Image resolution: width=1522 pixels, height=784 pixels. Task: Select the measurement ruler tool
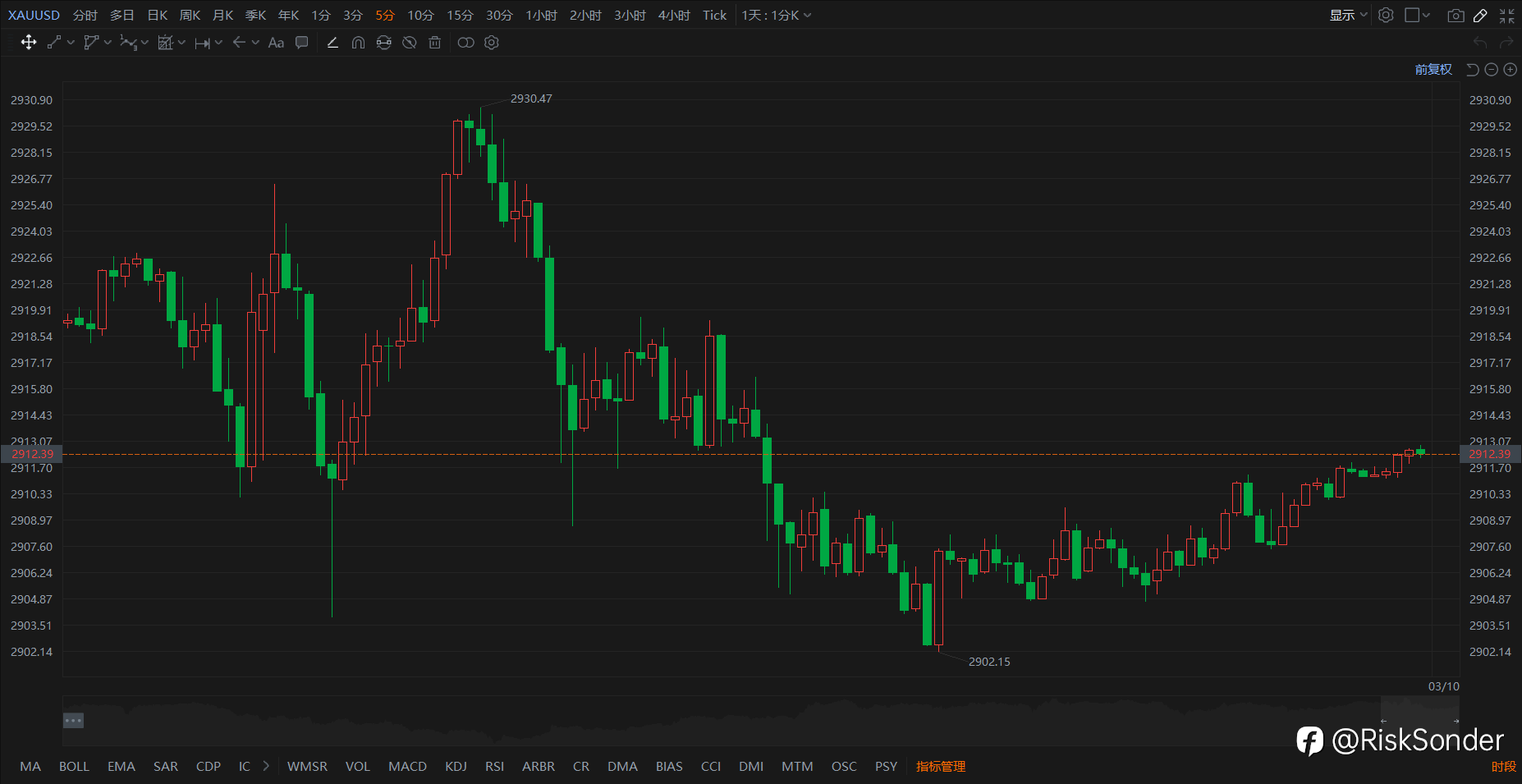[165, 43]
